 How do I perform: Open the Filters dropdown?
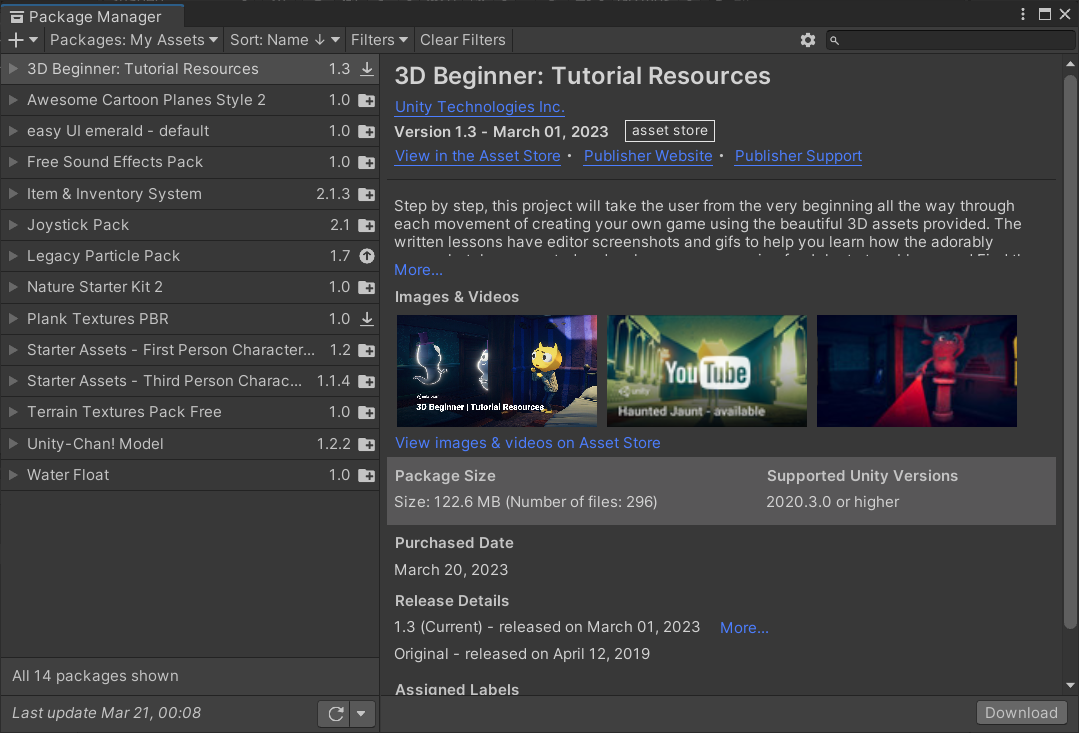(x=379, y=40)
